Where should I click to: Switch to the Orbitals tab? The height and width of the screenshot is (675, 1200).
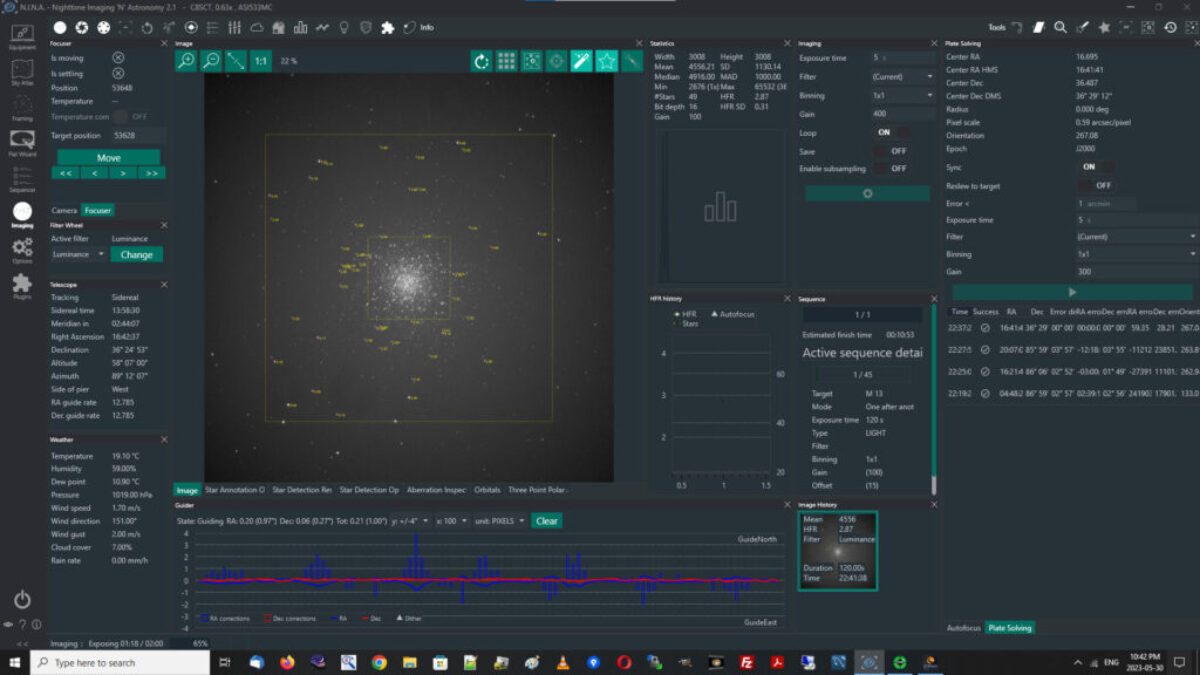(487, 490)
